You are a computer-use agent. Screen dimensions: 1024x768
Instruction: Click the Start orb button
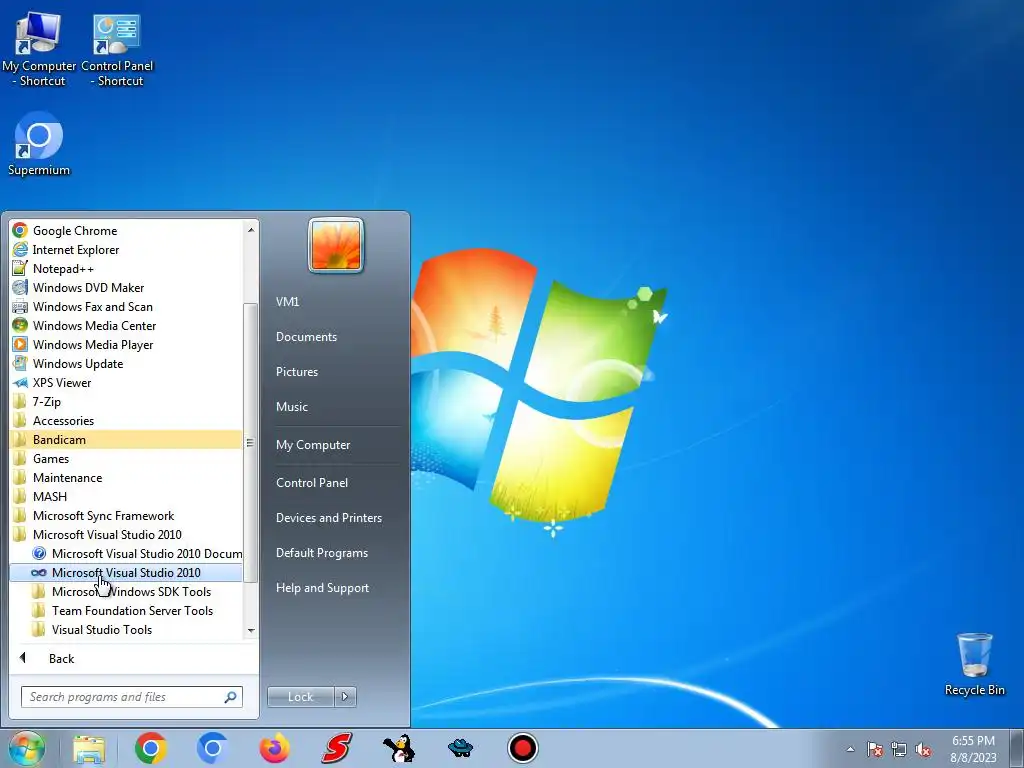pyautogui.click(x=26, y=748)
